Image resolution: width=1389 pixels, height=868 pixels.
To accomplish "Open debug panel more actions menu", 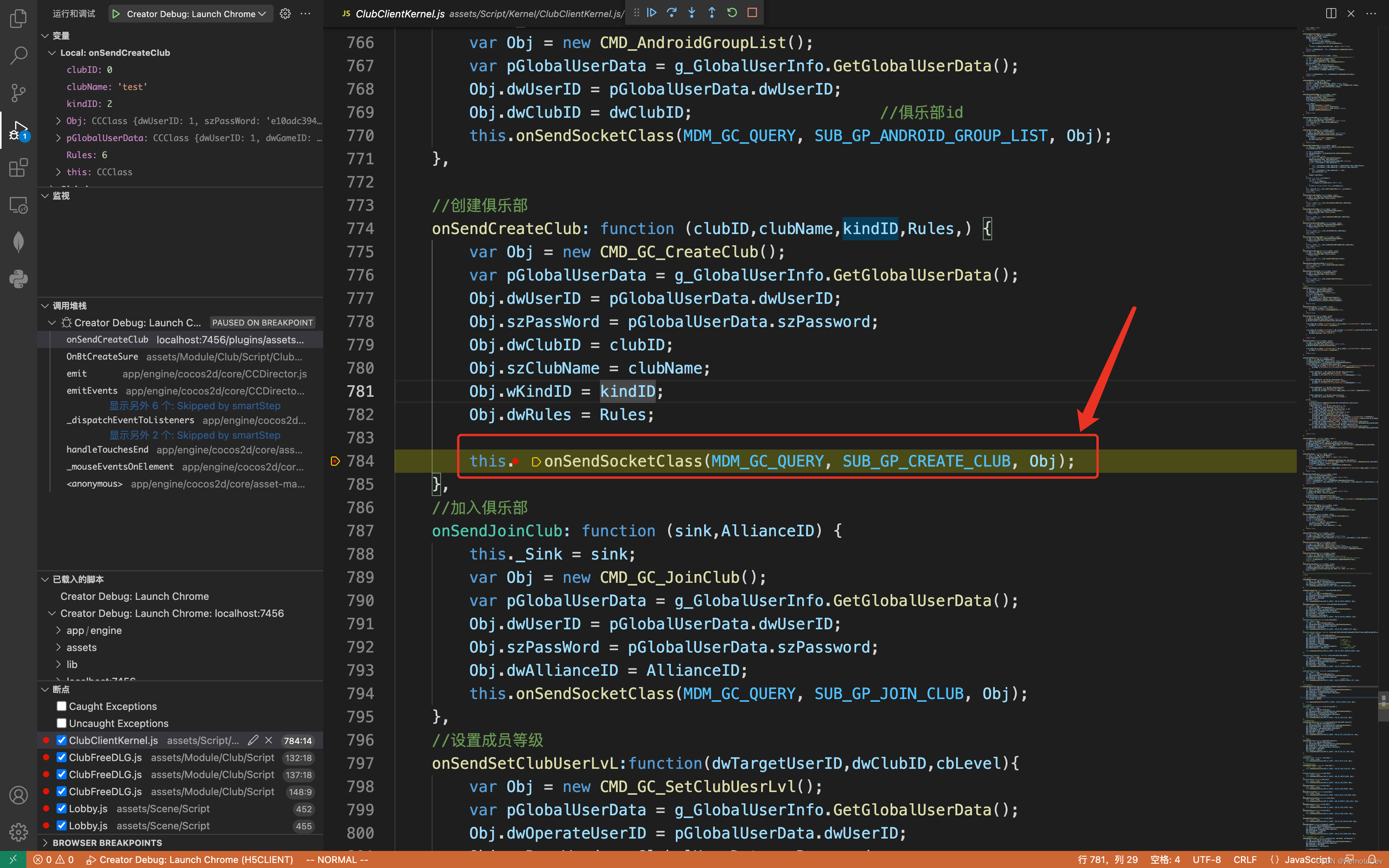I will 306,14.
